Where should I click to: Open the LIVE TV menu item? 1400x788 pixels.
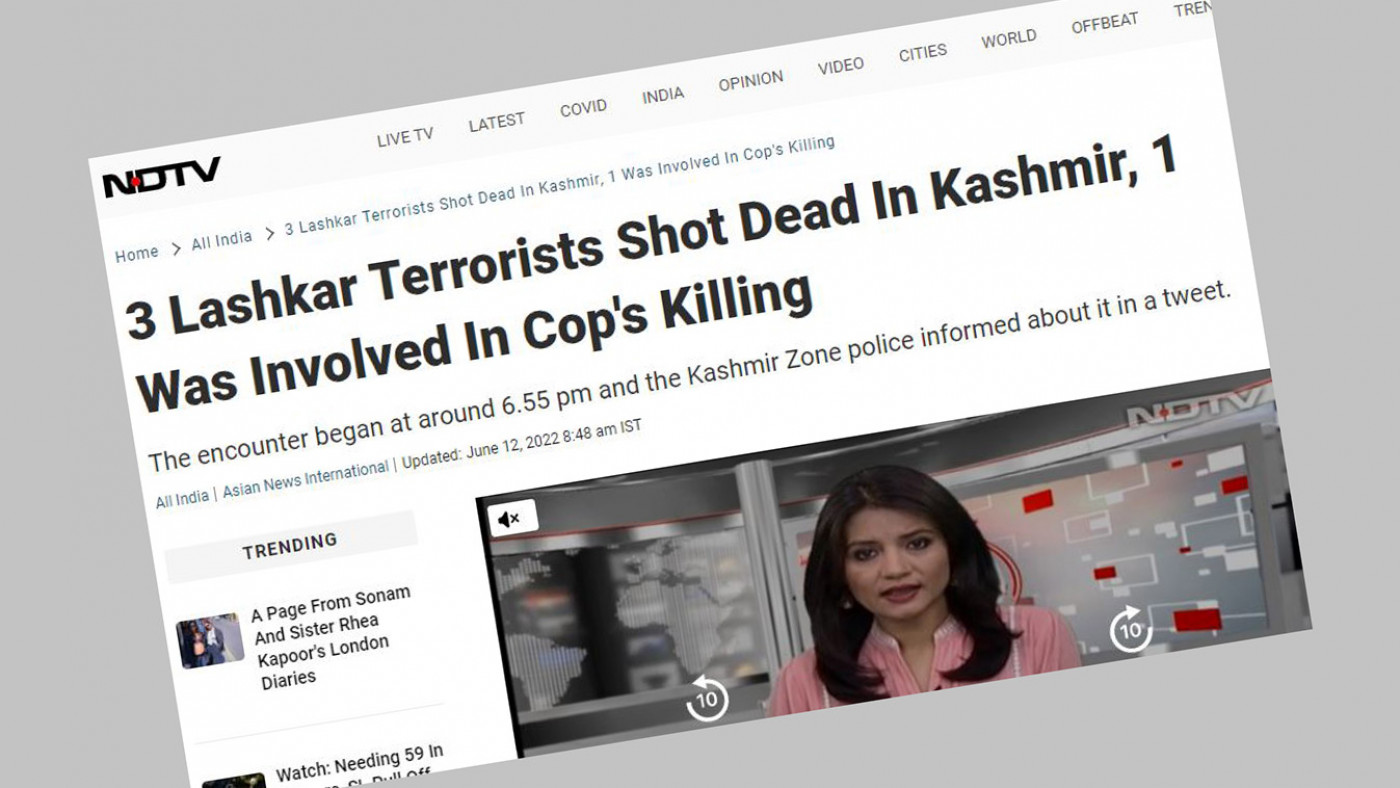pos(405,137)
